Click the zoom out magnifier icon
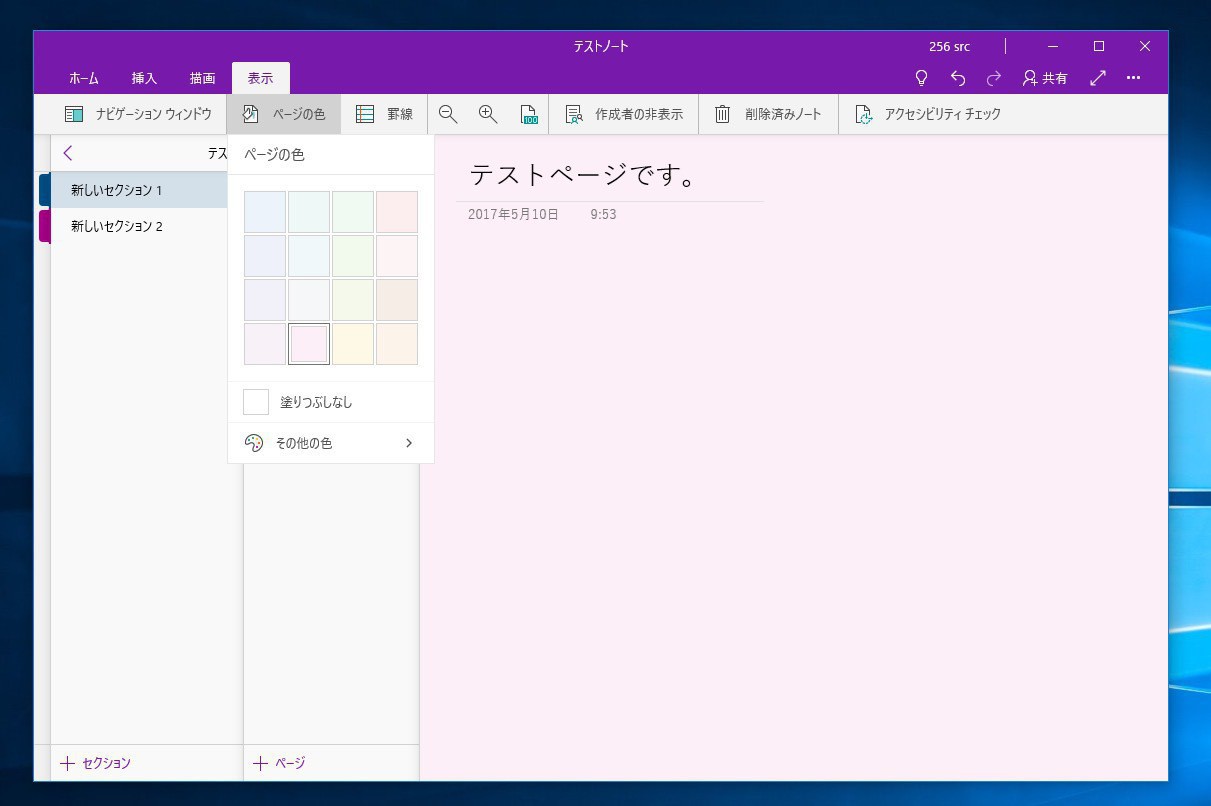The width and height of the screenshot is (1211, 806). click(448, 114)
